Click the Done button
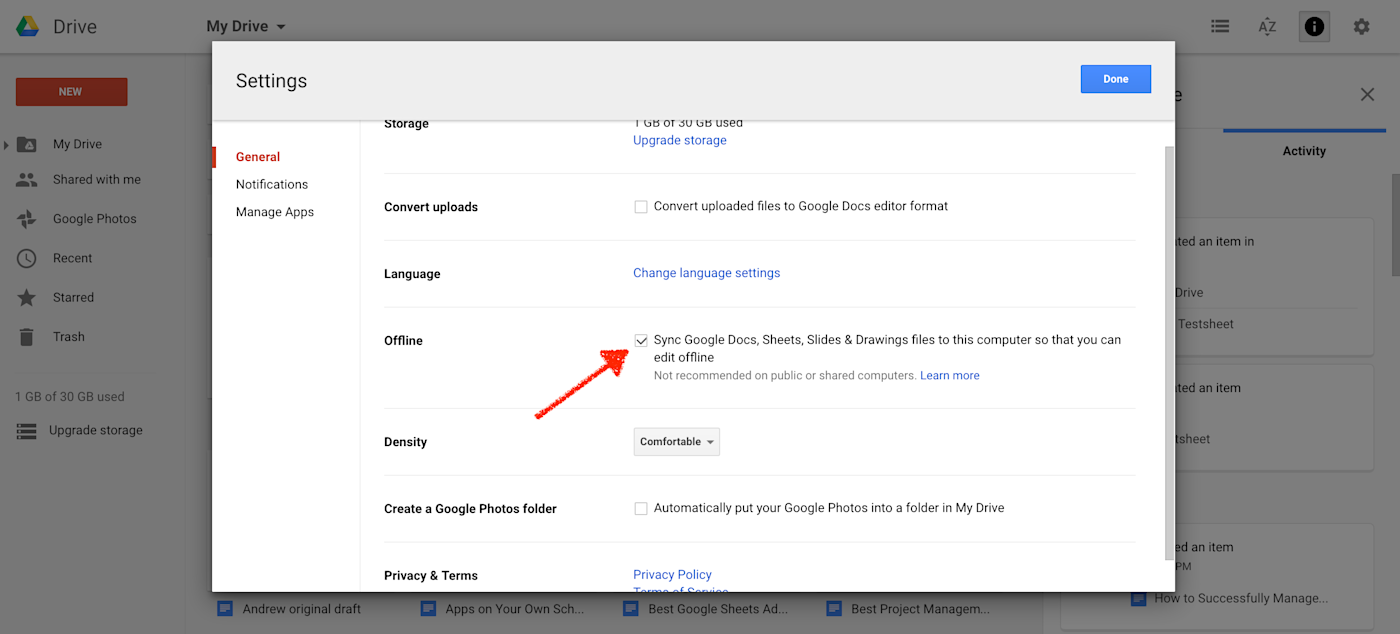The width and height of the screenshot is (1400, 634). tap(1115, 78)
